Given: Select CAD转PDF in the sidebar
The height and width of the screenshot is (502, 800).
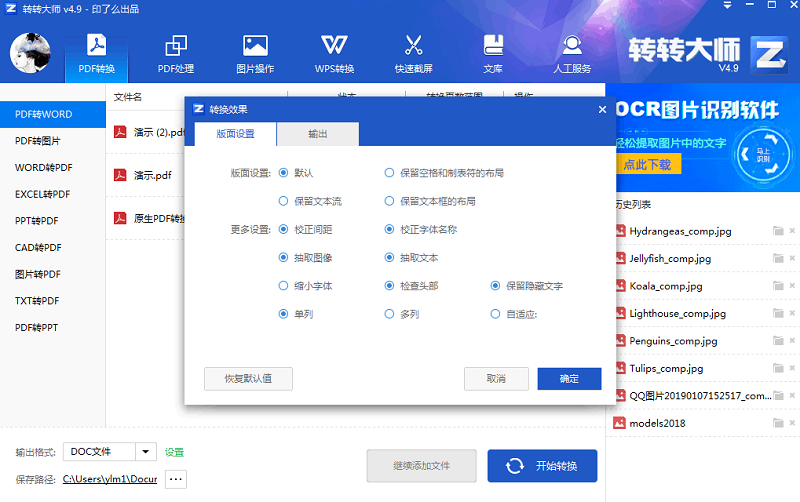Looking at the screenshot, I should click(x=53, y=247).
